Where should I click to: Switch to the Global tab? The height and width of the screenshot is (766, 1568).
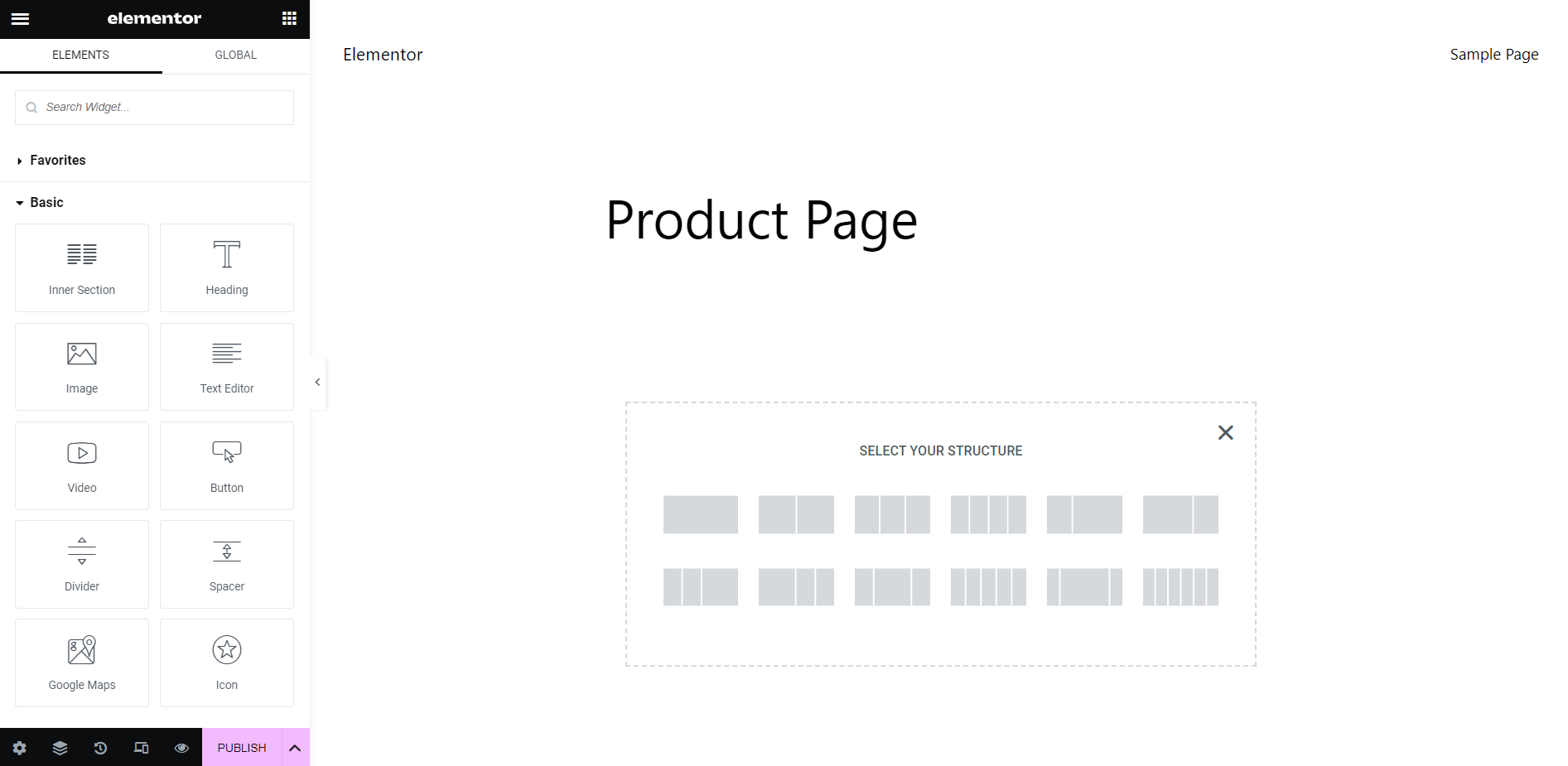[236, 55]
